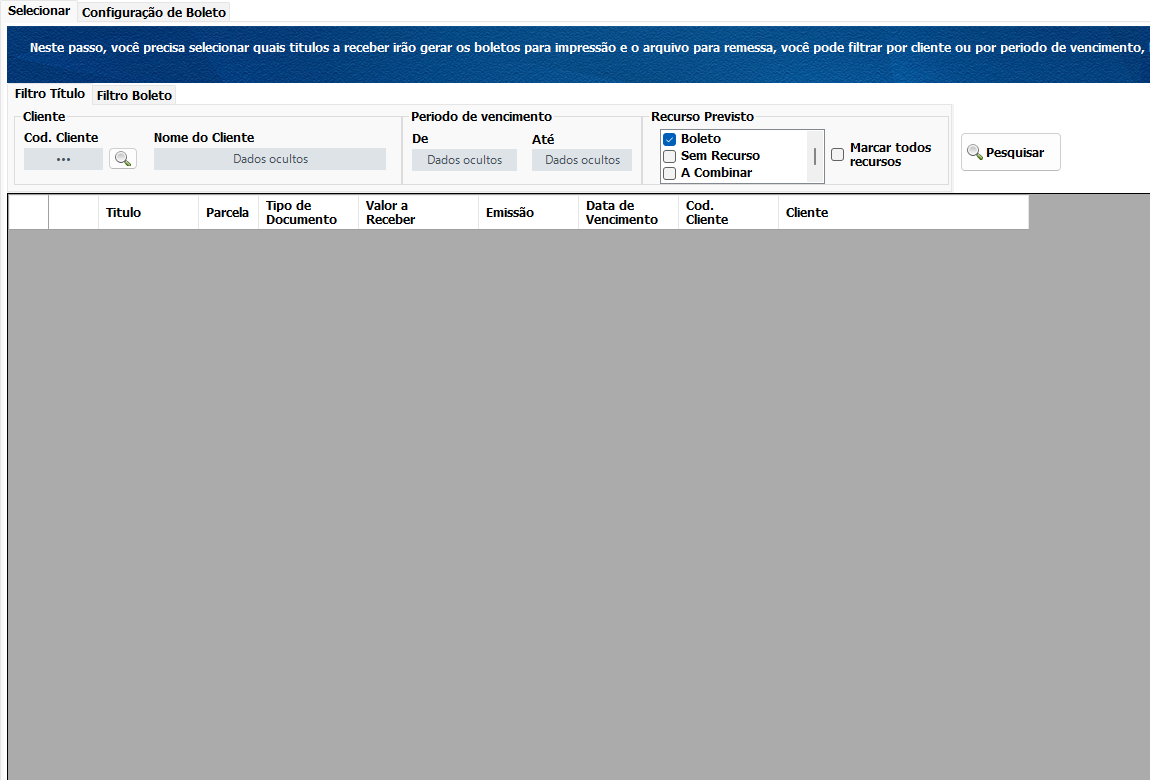Enable the A Combinar checkbox
The width and height of the screenshot is (1150, 780).
tap(670, 173)
